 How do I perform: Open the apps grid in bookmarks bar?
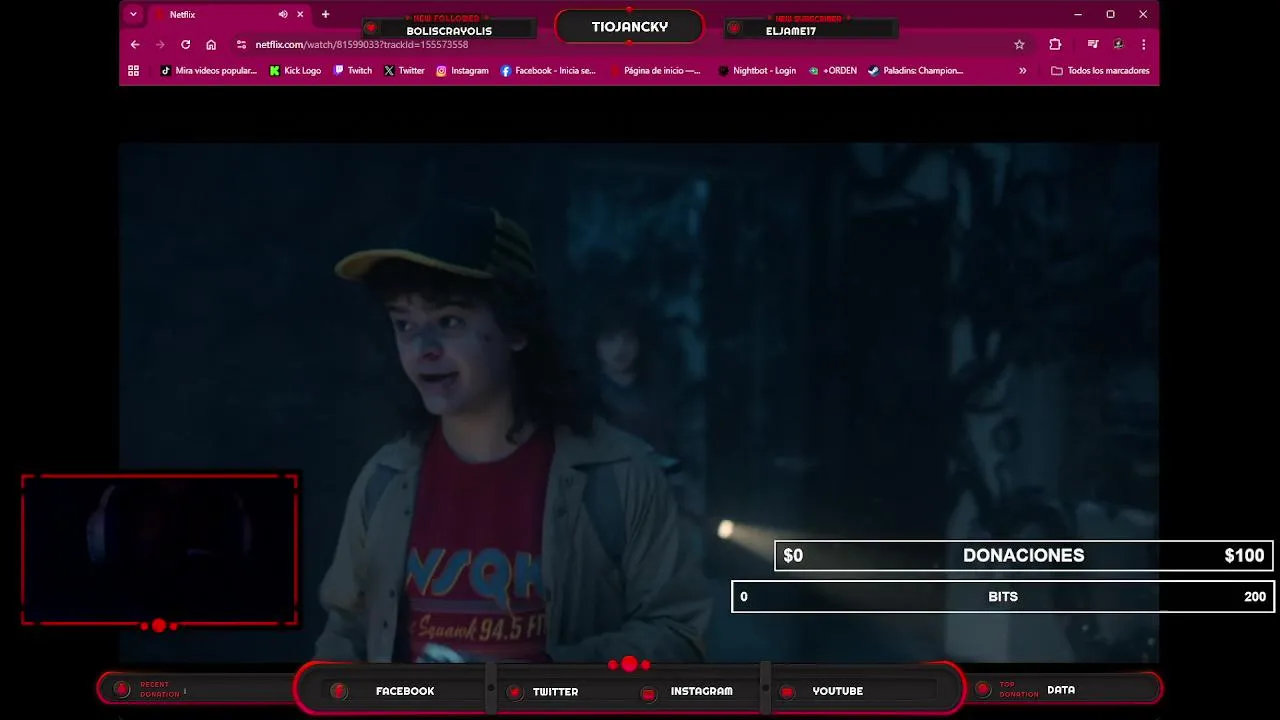(x=133, y=71)
